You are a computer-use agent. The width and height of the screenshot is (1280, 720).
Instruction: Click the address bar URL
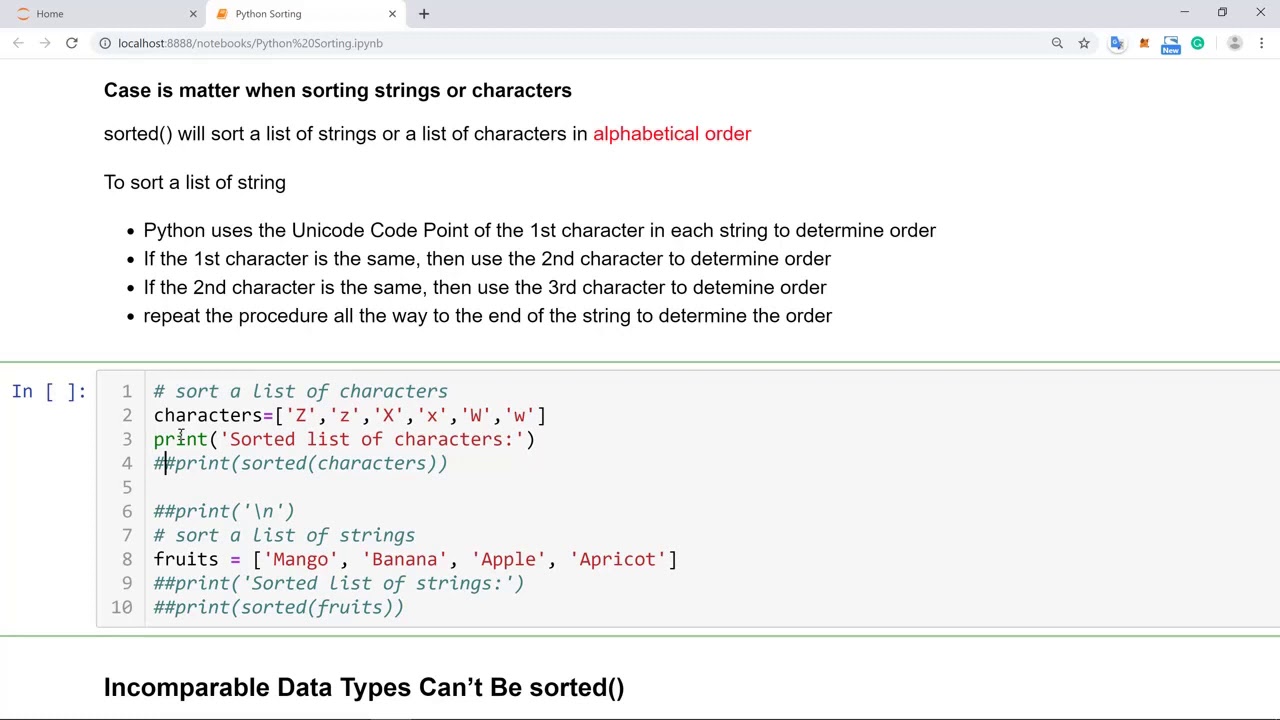pos(250,43)
